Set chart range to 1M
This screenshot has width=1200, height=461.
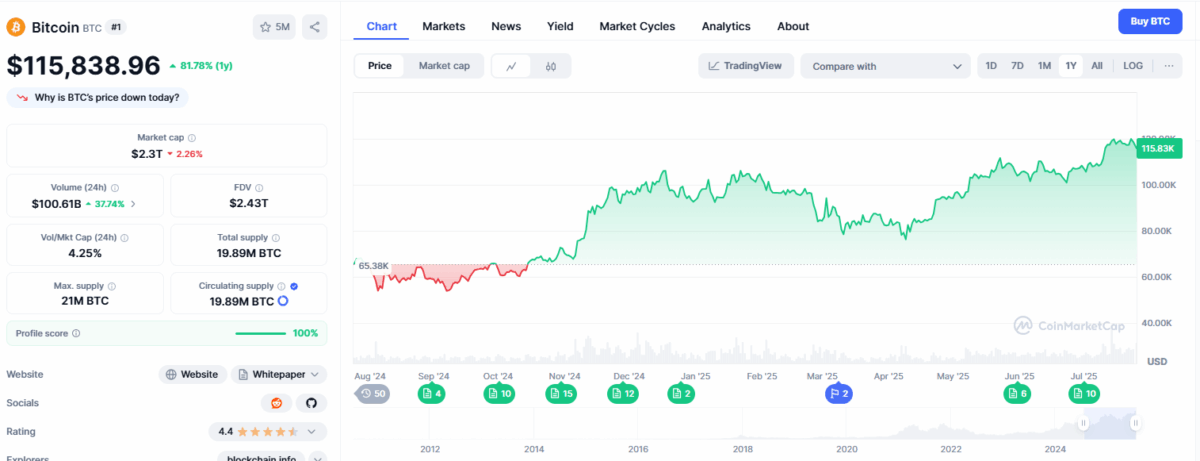click(1044, 66)
